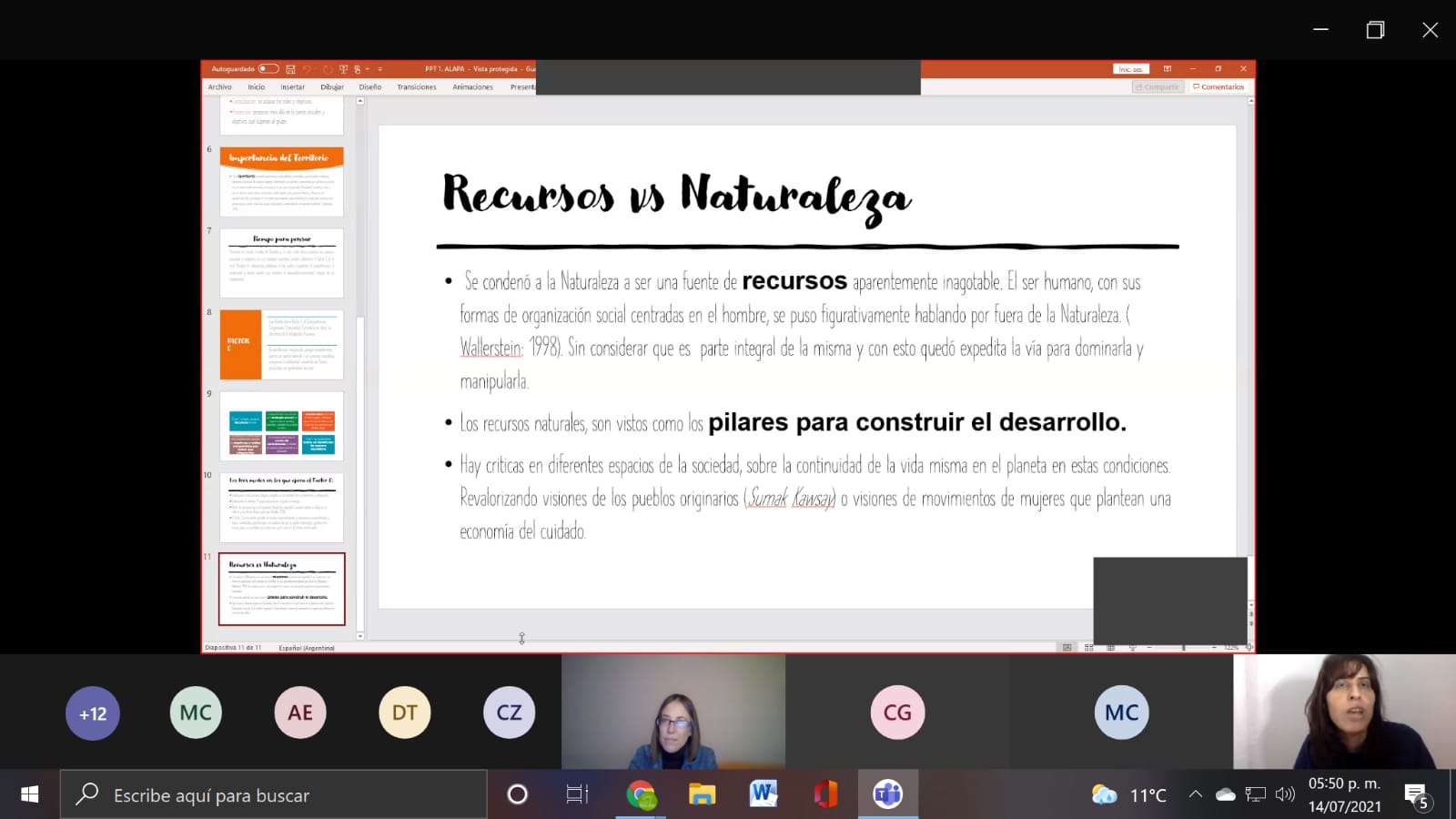Click the slide panel scrollbar down arrow
Viewport: 1456px width, 819px height.
[360, 636]
